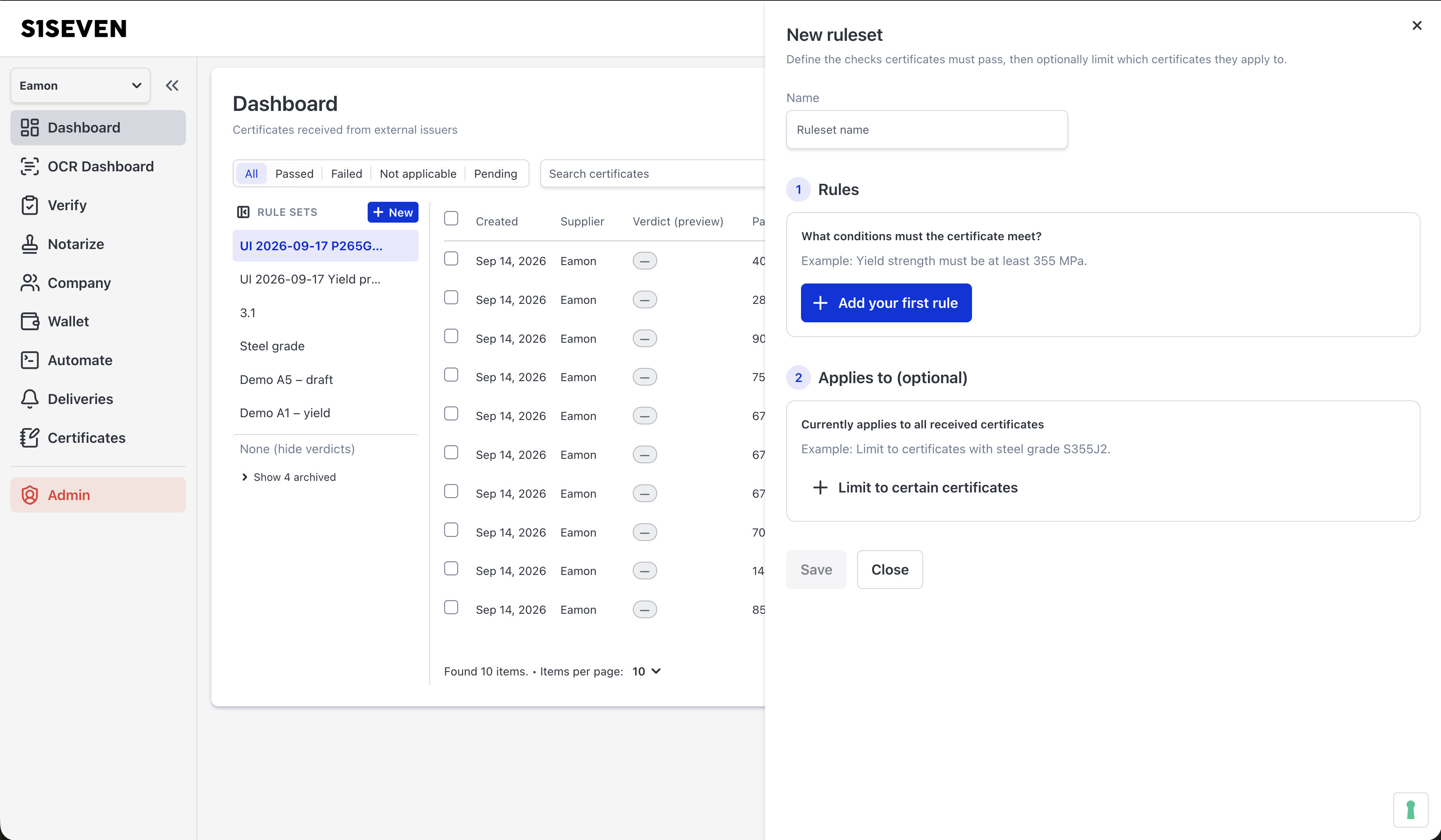Open Certificates in sidebar
Screen dimensions: 1441x840
pyautogui.click(x=98, y=438)
